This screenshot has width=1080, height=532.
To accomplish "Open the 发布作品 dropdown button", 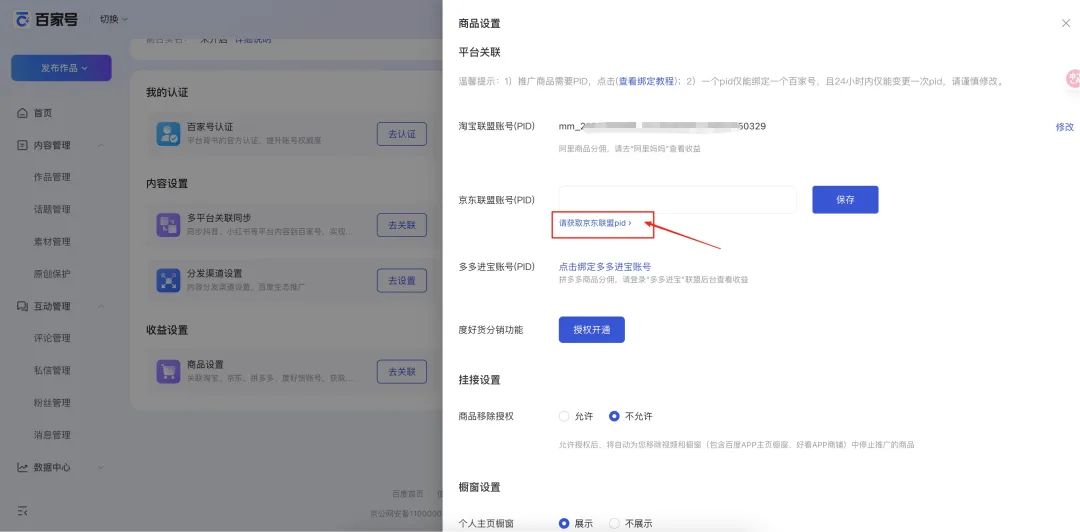I will (61, 68).
